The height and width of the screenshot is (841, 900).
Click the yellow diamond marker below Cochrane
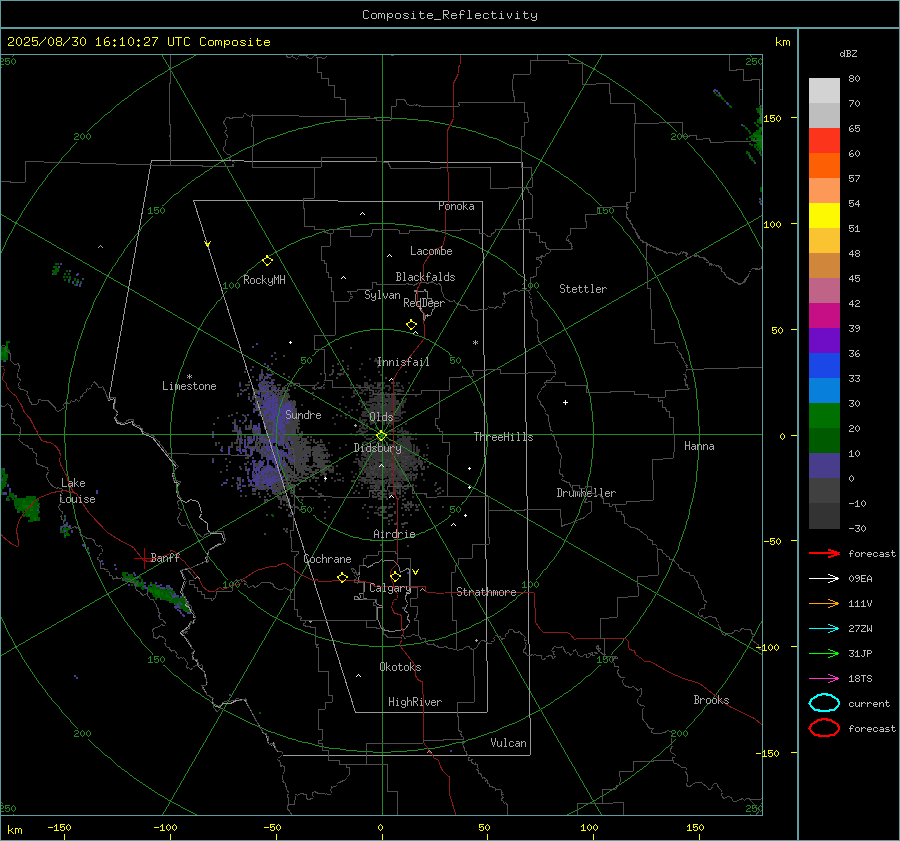tap(342, 577)
